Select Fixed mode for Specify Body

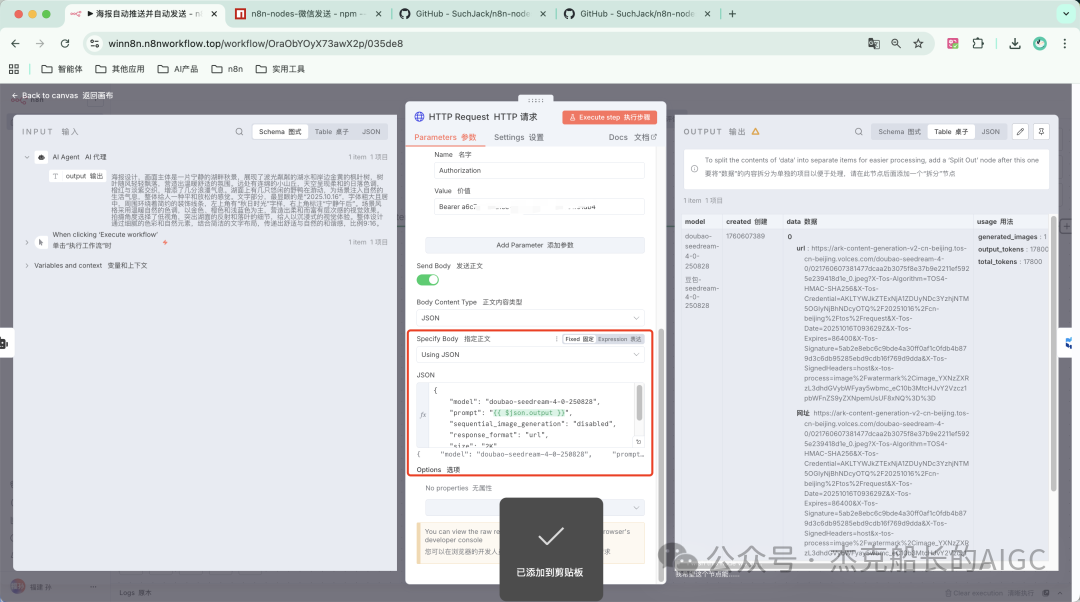[579, 339]
